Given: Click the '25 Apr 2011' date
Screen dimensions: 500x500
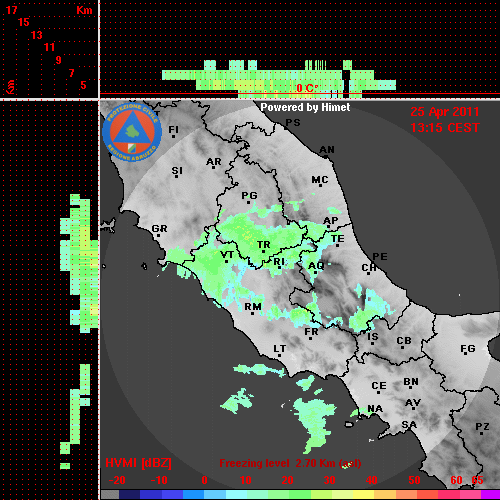Looking at the screenshot, I should (x=445, y=112).
